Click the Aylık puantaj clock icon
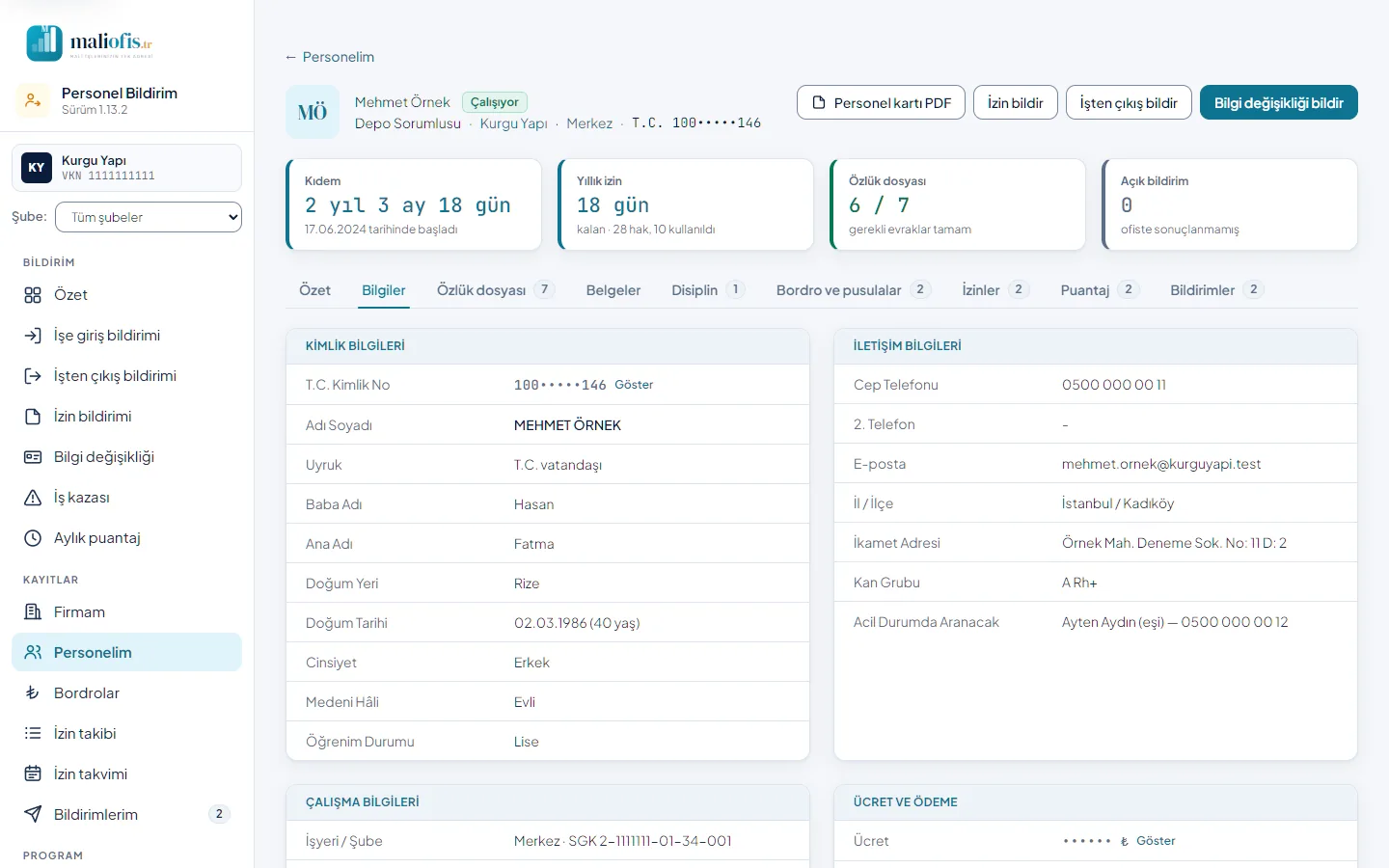1389x868 pixels. coord(33,538)
